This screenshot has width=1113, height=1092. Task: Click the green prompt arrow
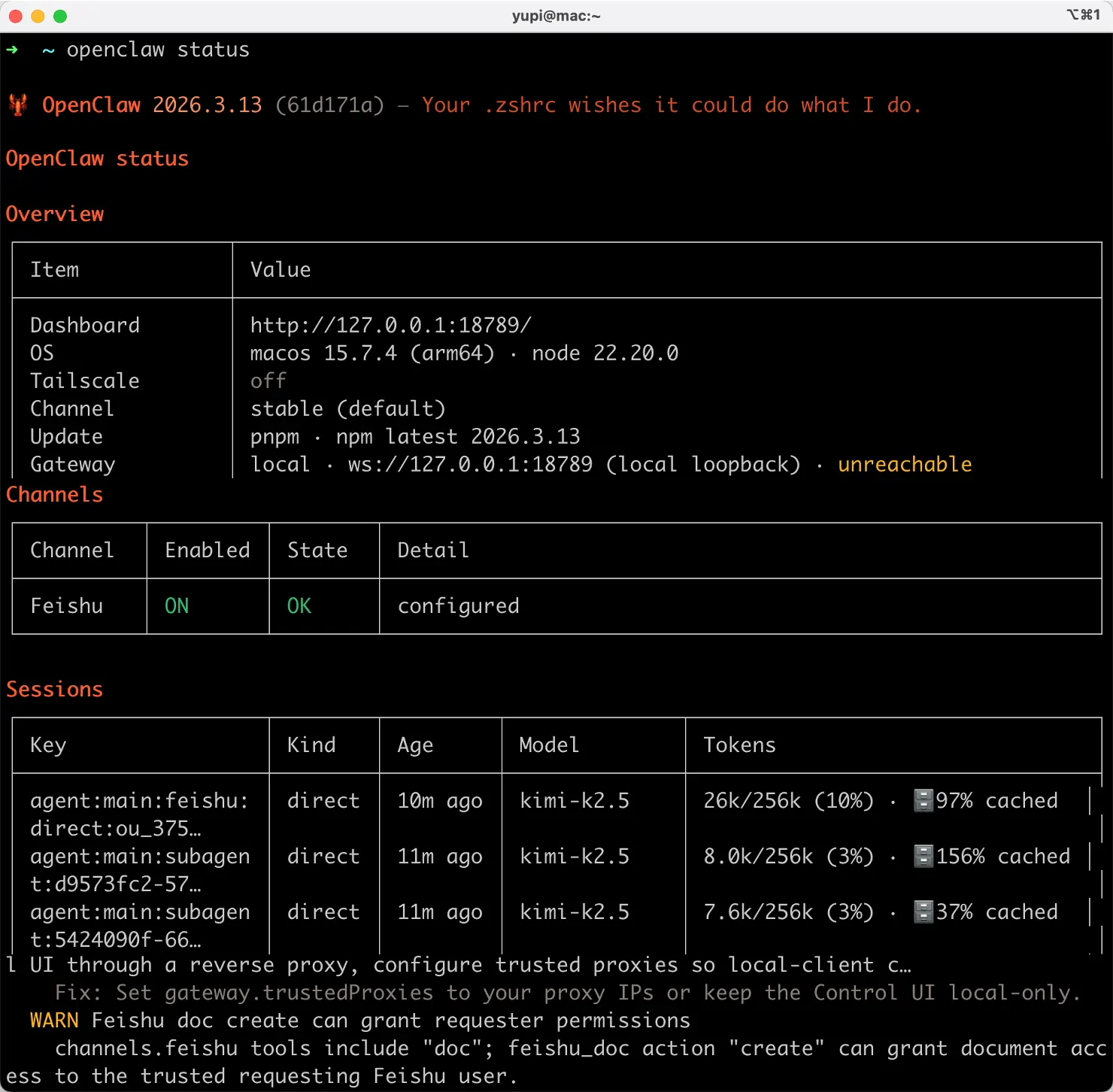pyautogui.click(x=12, y=50)
